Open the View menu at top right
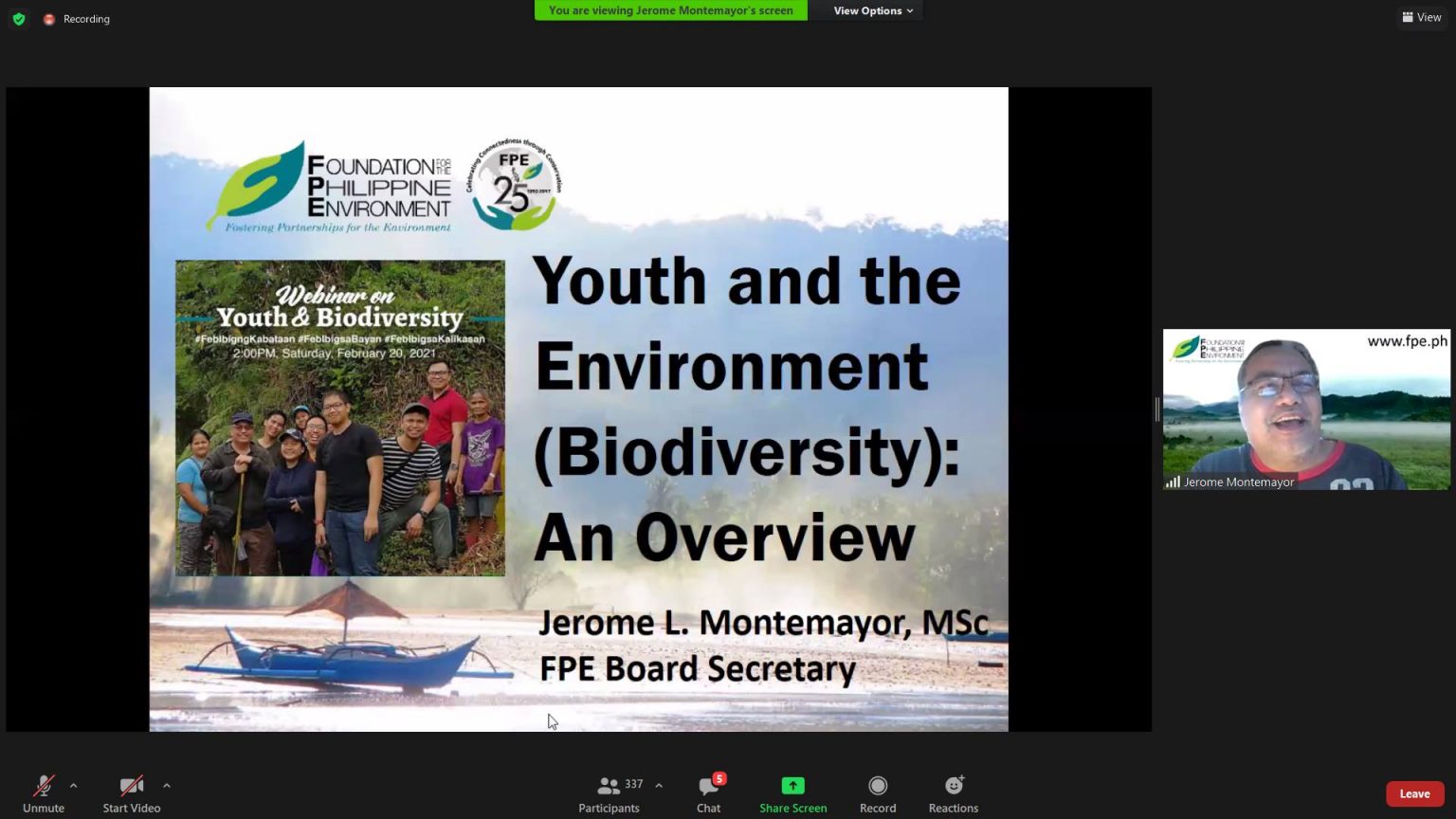The width and height of the screenshot is (1456, 819). [1422, 17]
